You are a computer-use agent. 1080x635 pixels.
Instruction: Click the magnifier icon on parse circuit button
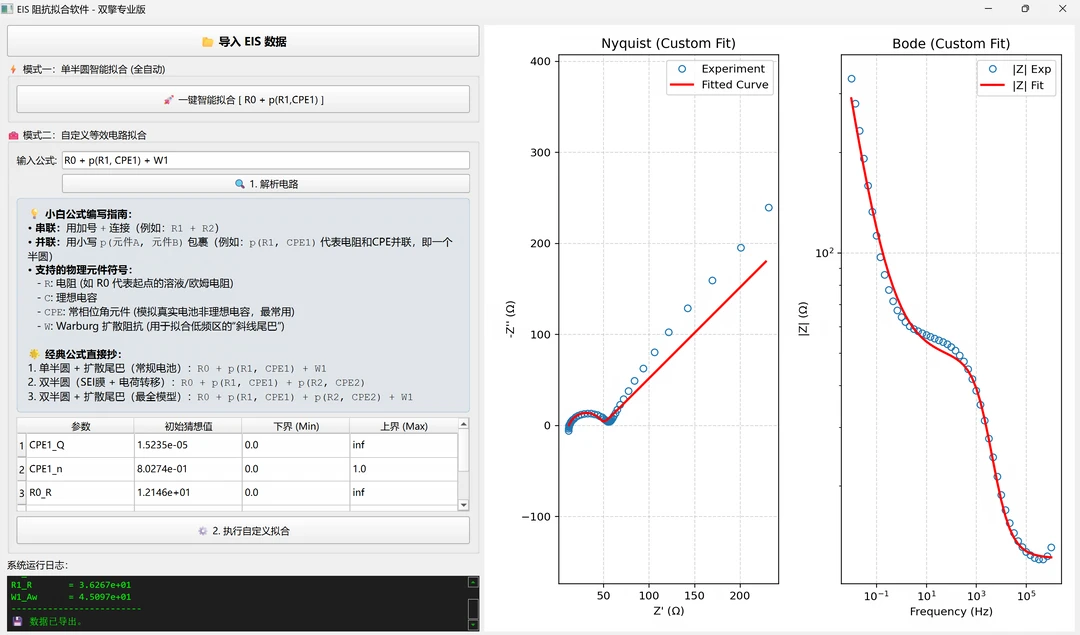click(240, 184)
